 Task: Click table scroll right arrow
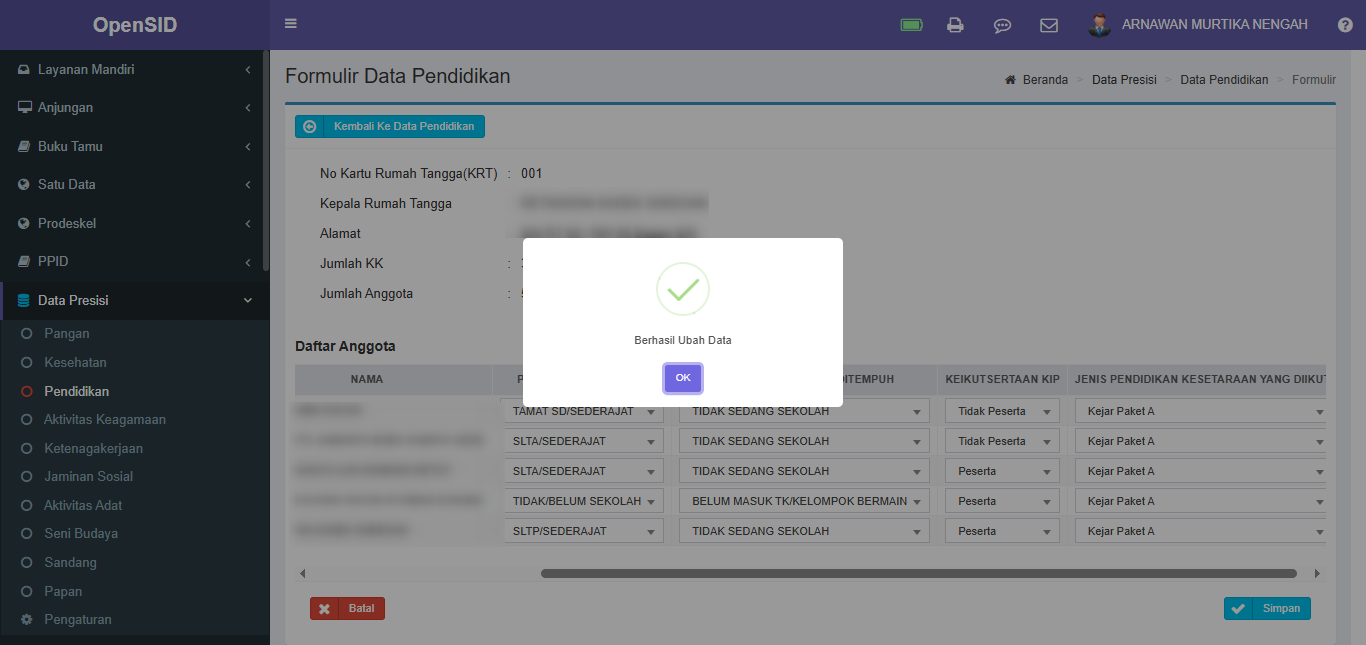(1318, 574)
